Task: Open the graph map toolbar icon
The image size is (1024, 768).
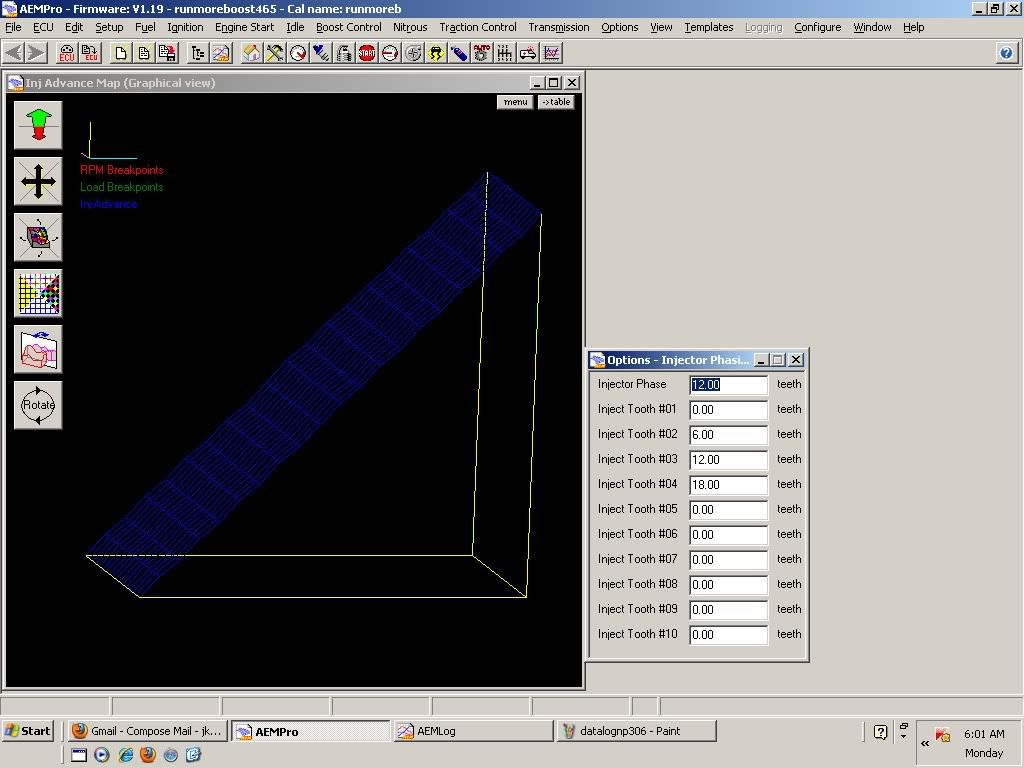Action: point(221,53)
